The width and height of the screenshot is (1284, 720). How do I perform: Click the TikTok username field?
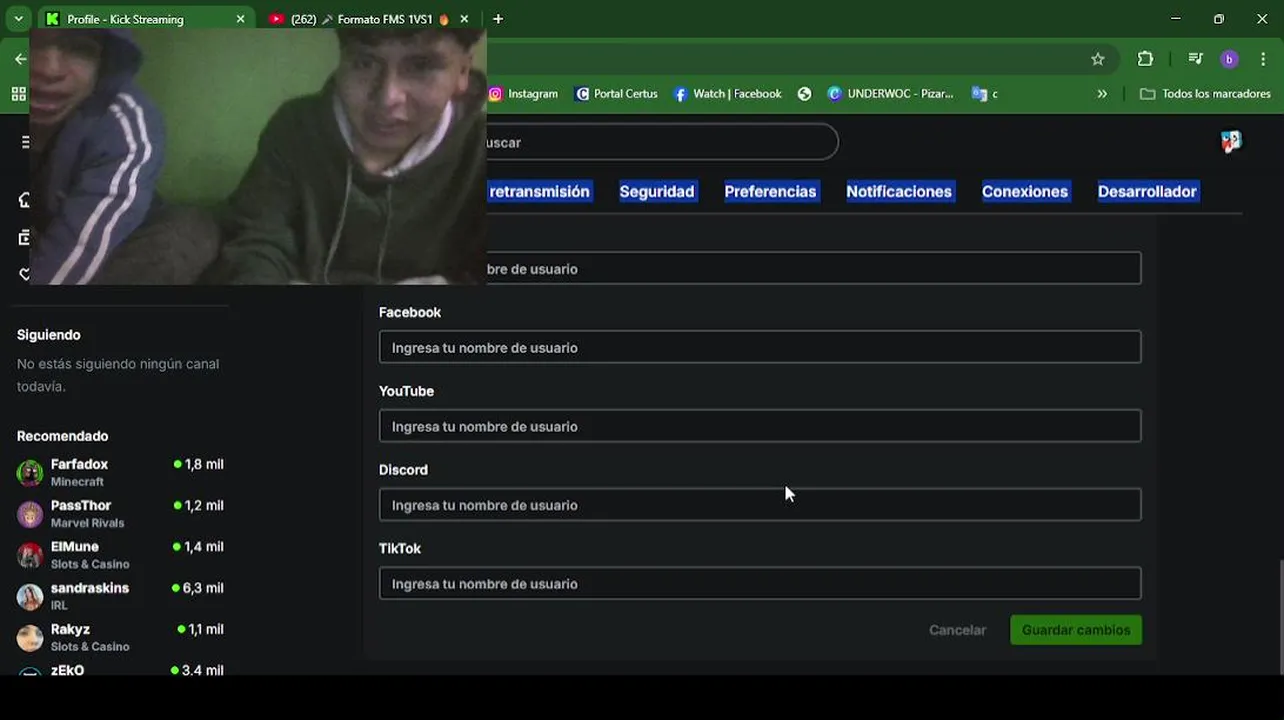[760, 584]
